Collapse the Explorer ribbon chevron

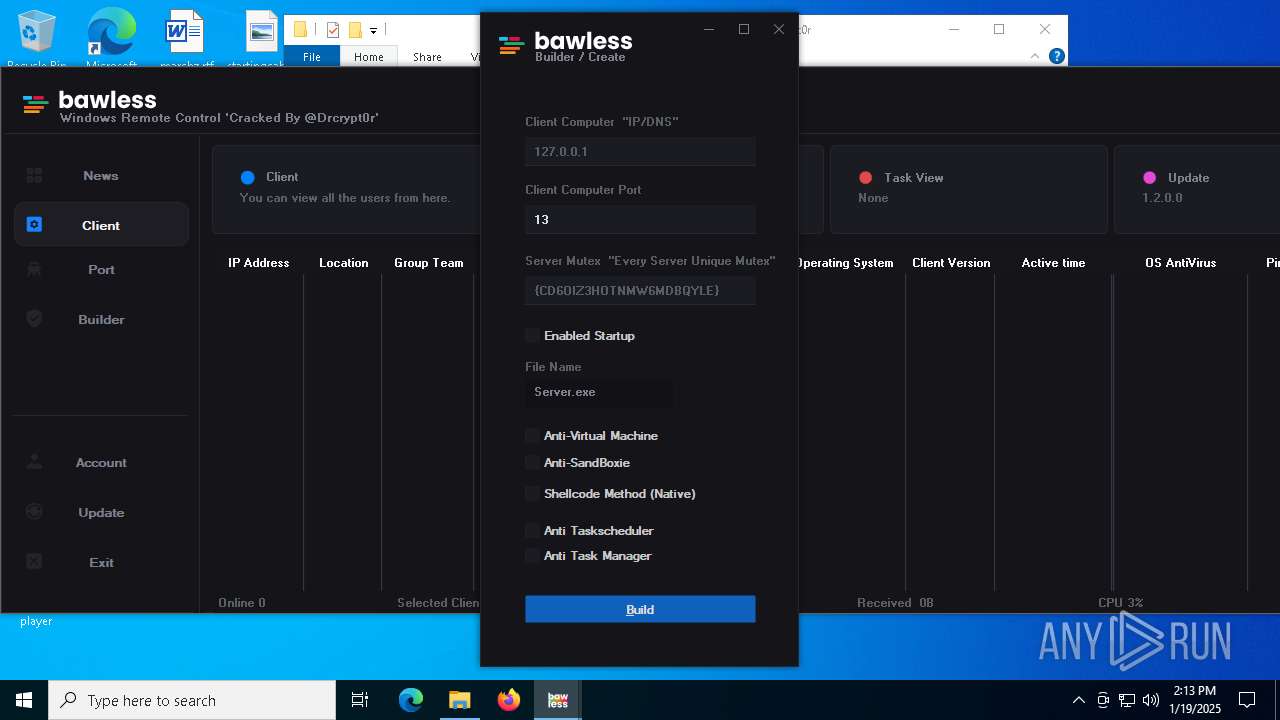point(1035,56)
